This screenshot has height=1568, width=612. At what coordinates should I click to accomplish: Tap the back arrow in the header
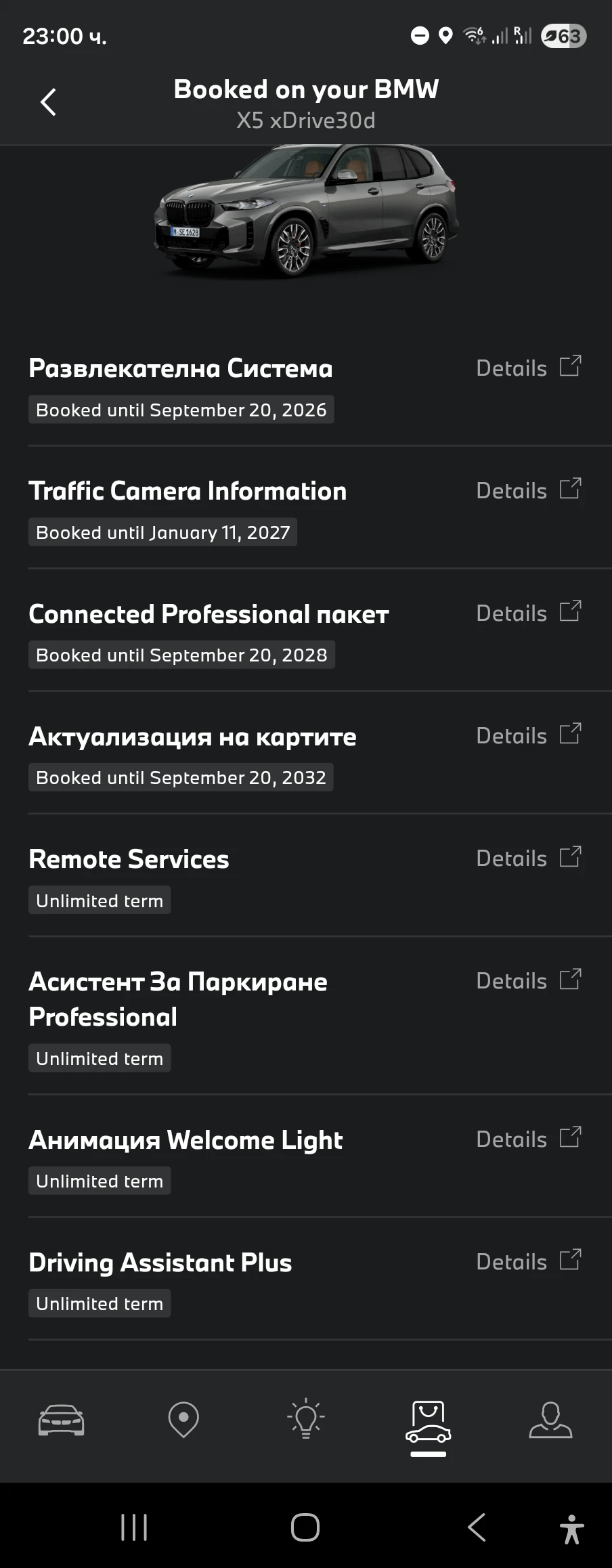point(48,102)
